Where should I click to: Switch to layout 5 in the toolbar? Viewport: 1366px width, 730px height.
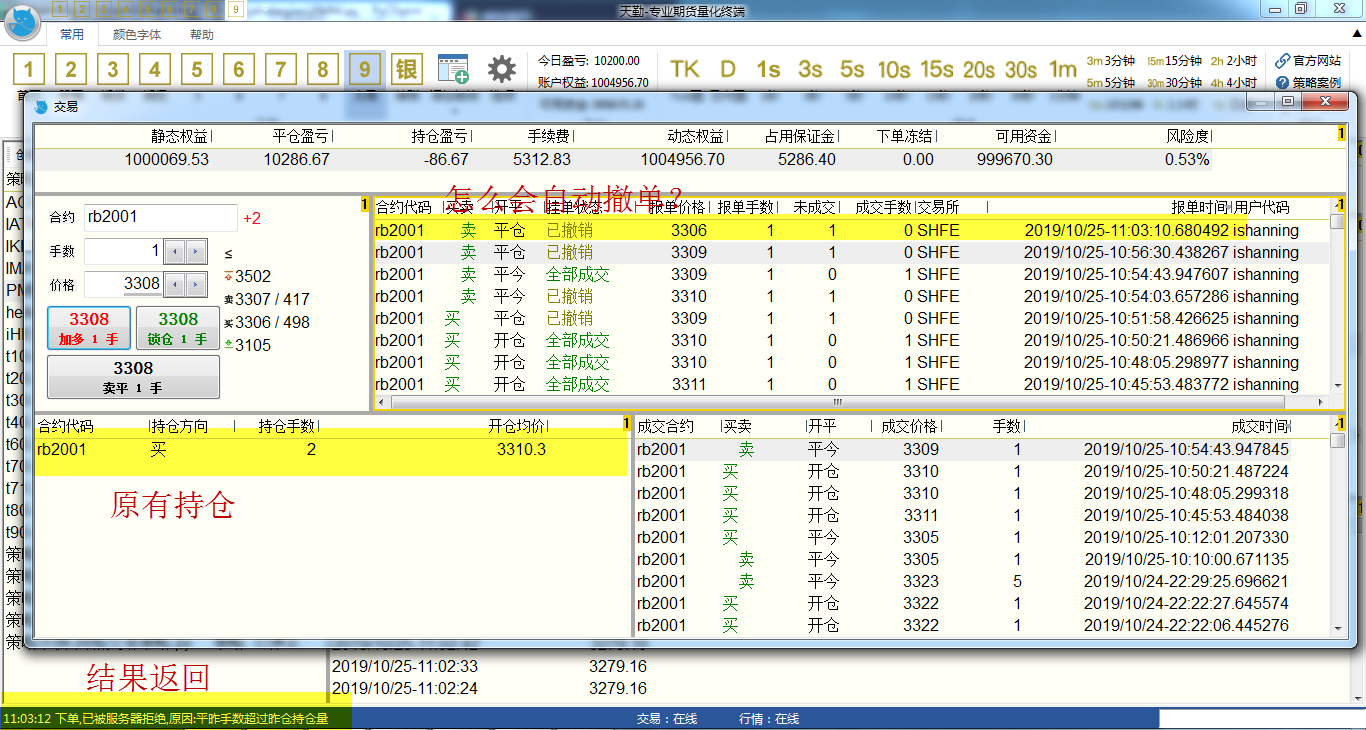pos(197,69)
